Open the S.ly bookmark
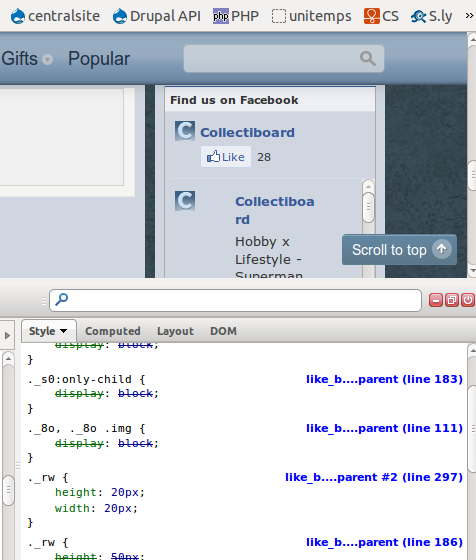This screenshot has width=476, height=560. 431,16
